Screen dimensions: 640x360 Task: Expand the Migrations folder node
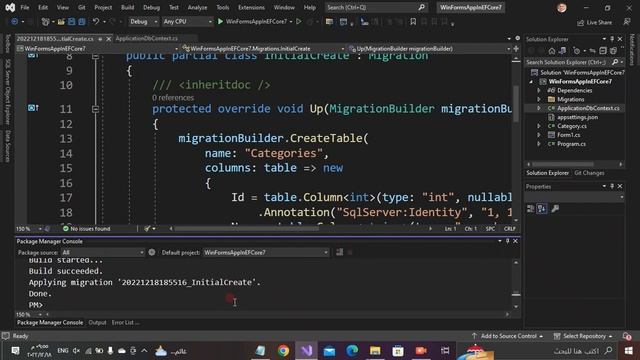tap(539, 100)
